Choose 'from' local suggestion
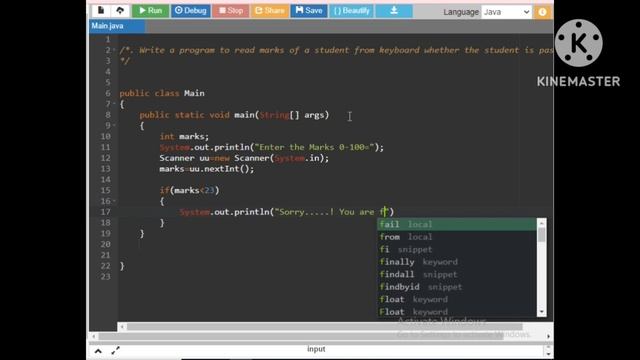This screenshot has width=640, height=360. click(457, 237)
